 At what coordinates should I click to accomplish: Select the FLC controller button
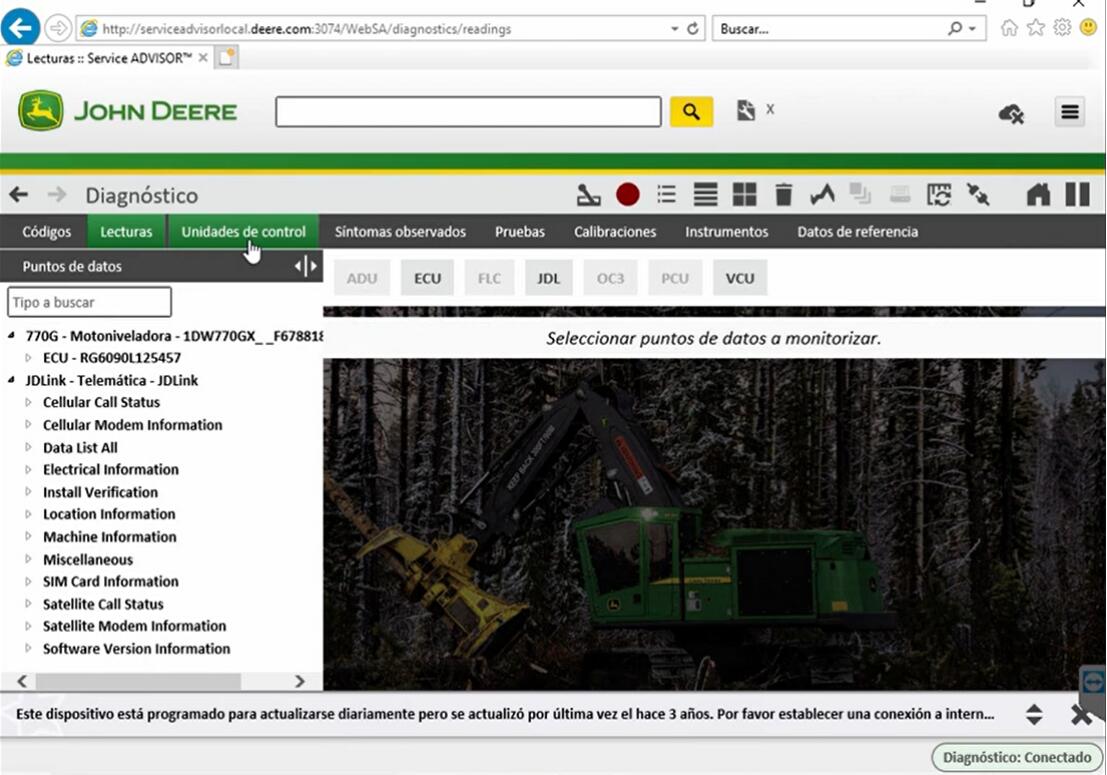tap(489, 278)
